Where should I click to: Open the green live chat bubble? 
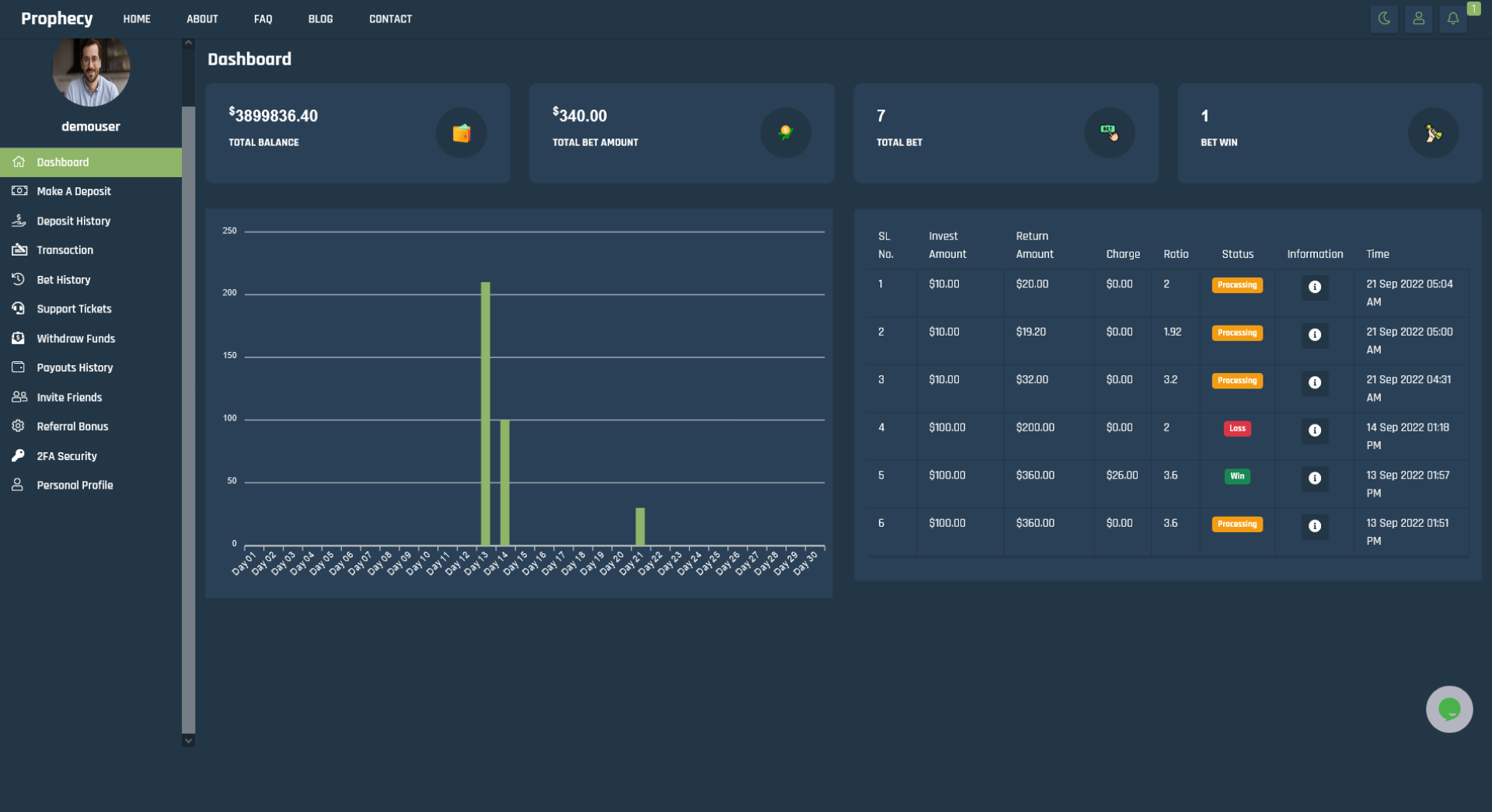(x=1449, y=709)
